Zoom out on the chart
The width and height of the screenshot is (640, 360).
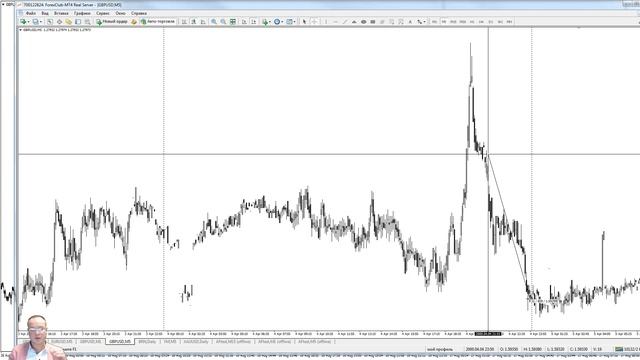(223, 22)
